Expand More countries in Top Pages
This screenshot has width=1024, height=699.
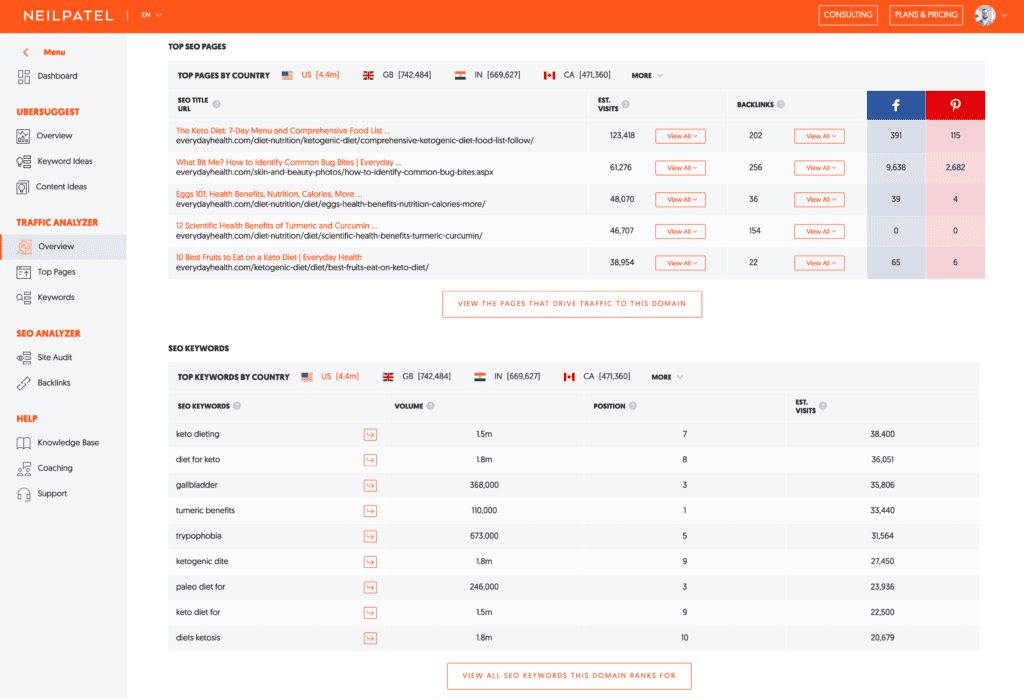point(647,76)
